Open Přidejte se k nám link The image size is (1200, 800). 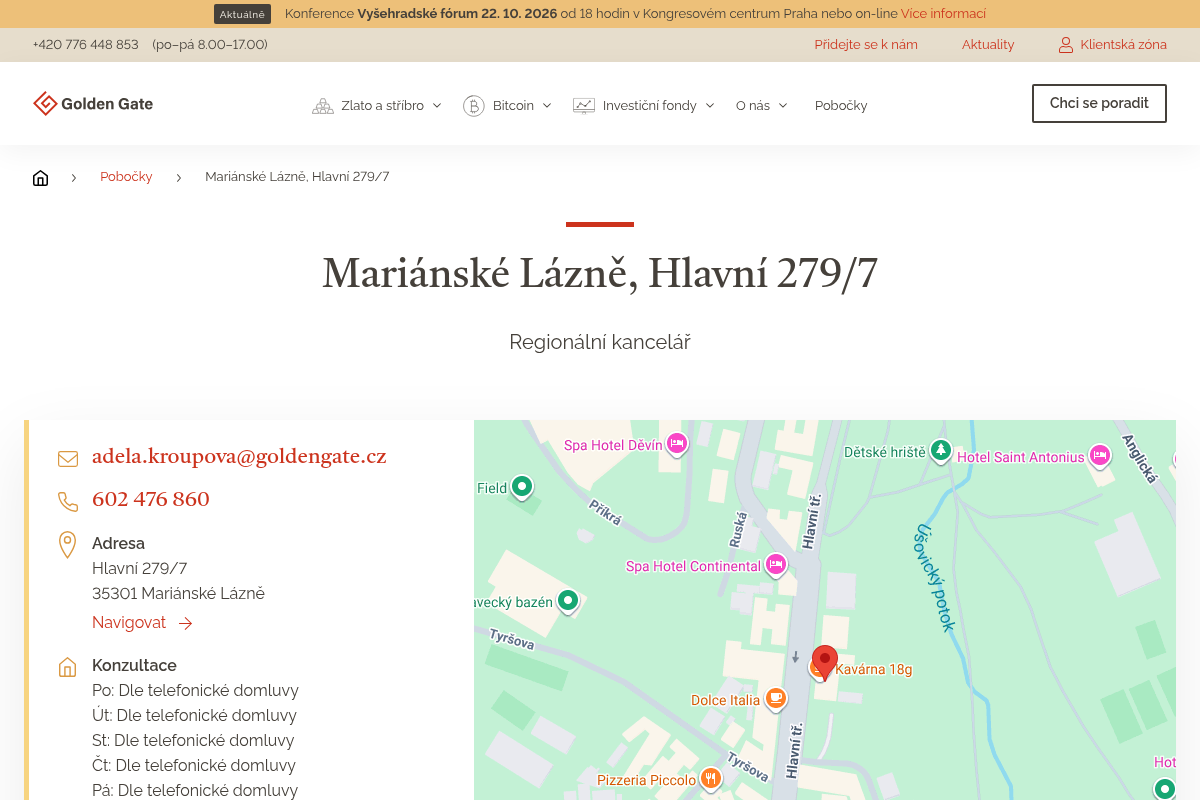(866, 45)
